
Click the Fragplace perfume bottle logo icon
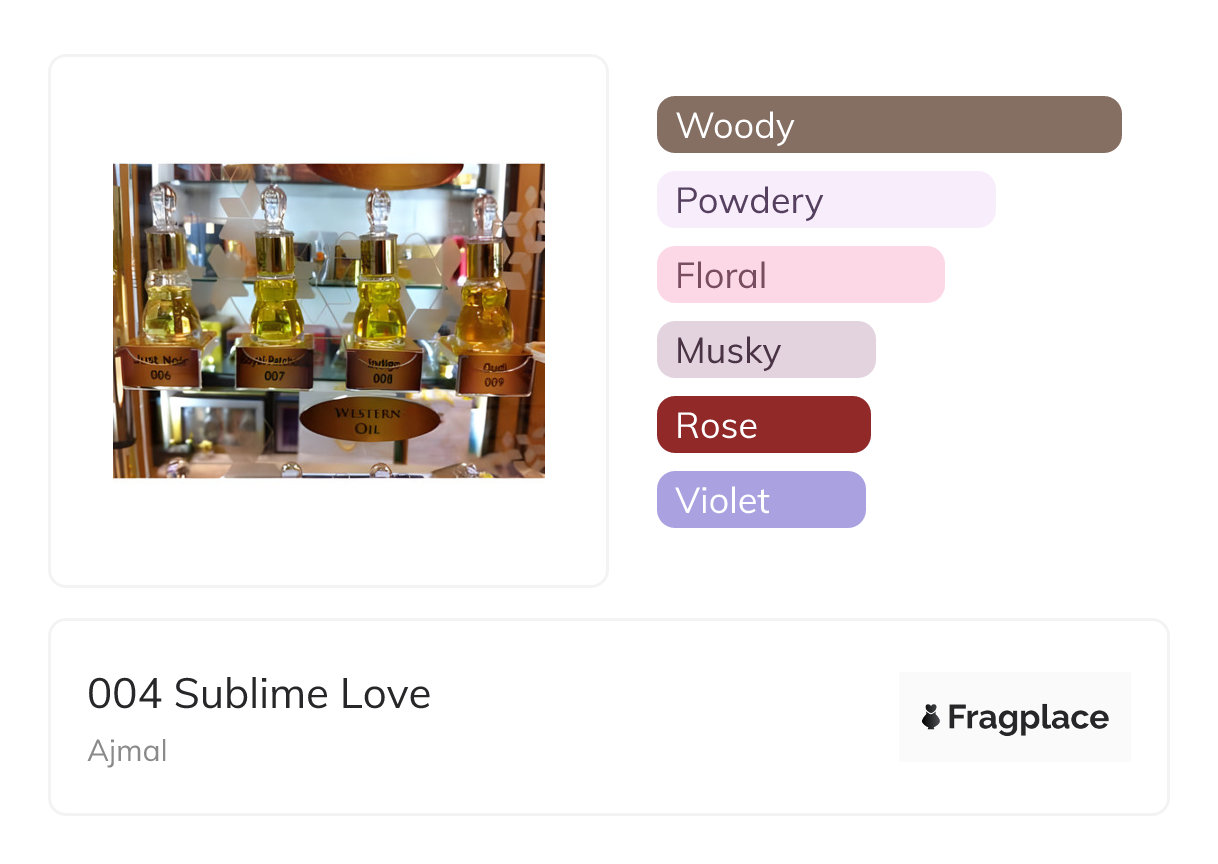point(931,717)
